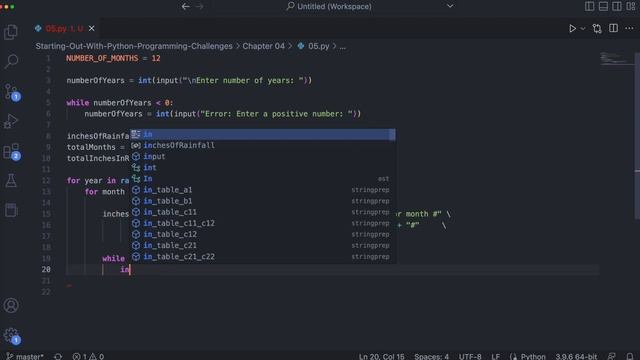Expand command center dropdown chevron
This screenshot has height=360, width=640.
(450, 6)
